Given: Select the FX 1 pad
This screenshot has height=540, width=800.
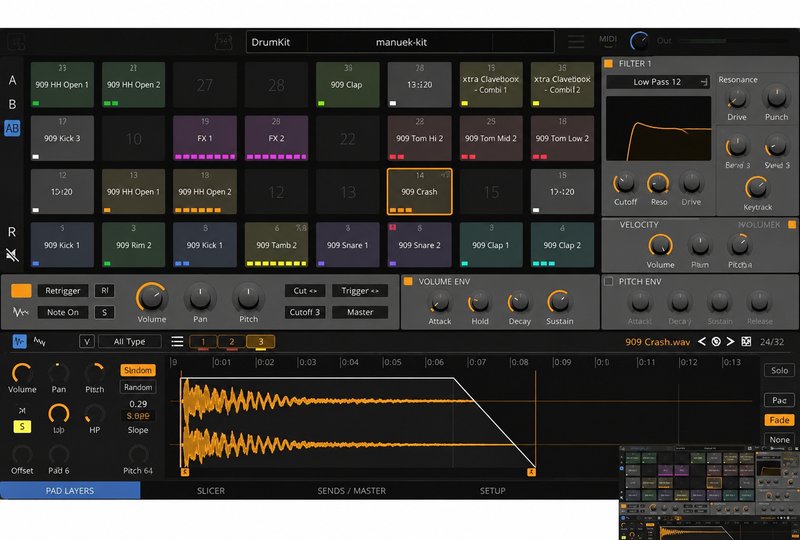Looking at the screenshot, I should [x=205, y=138].
